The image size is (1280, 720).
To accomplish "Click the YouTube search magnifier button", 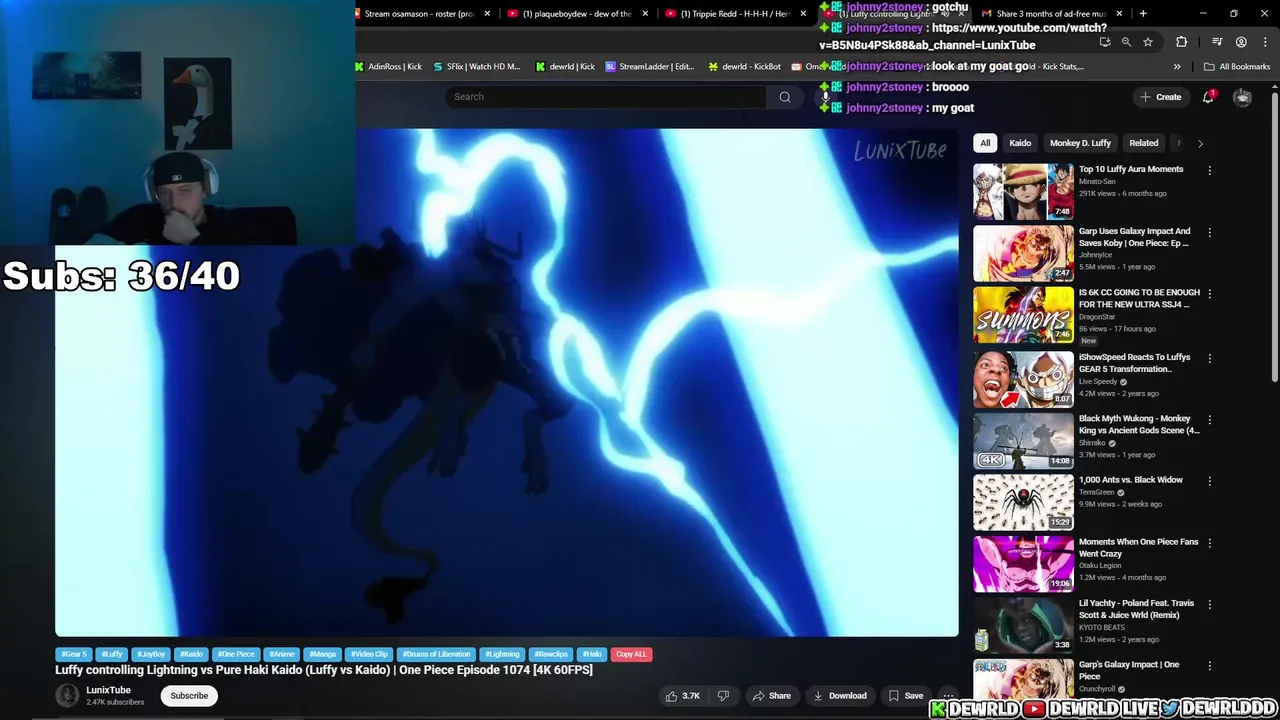I will (x=785, y=97).
